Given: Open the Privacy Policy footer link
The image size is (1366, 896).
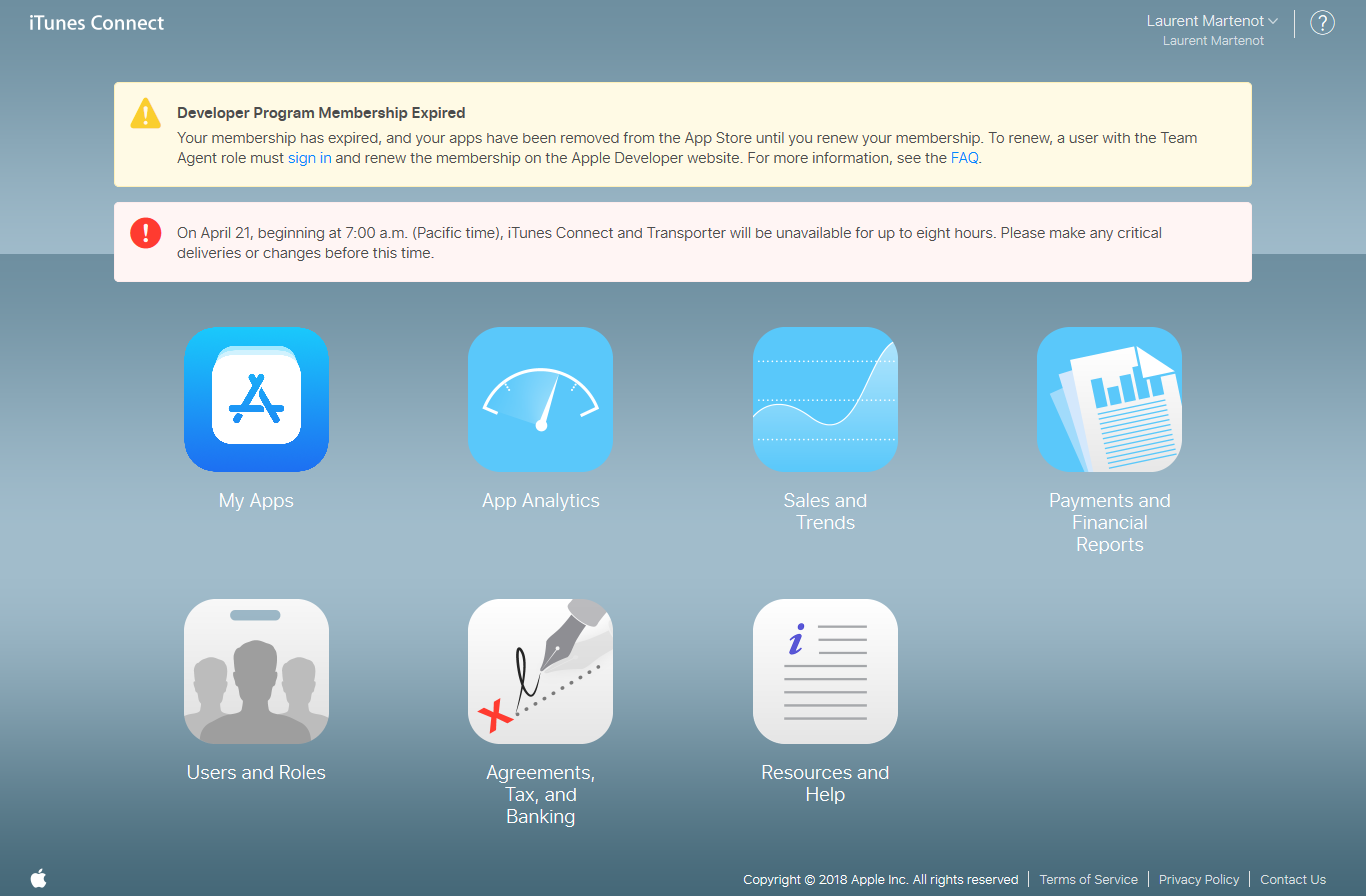Looking at the screenshot, I should point(1199,880).
